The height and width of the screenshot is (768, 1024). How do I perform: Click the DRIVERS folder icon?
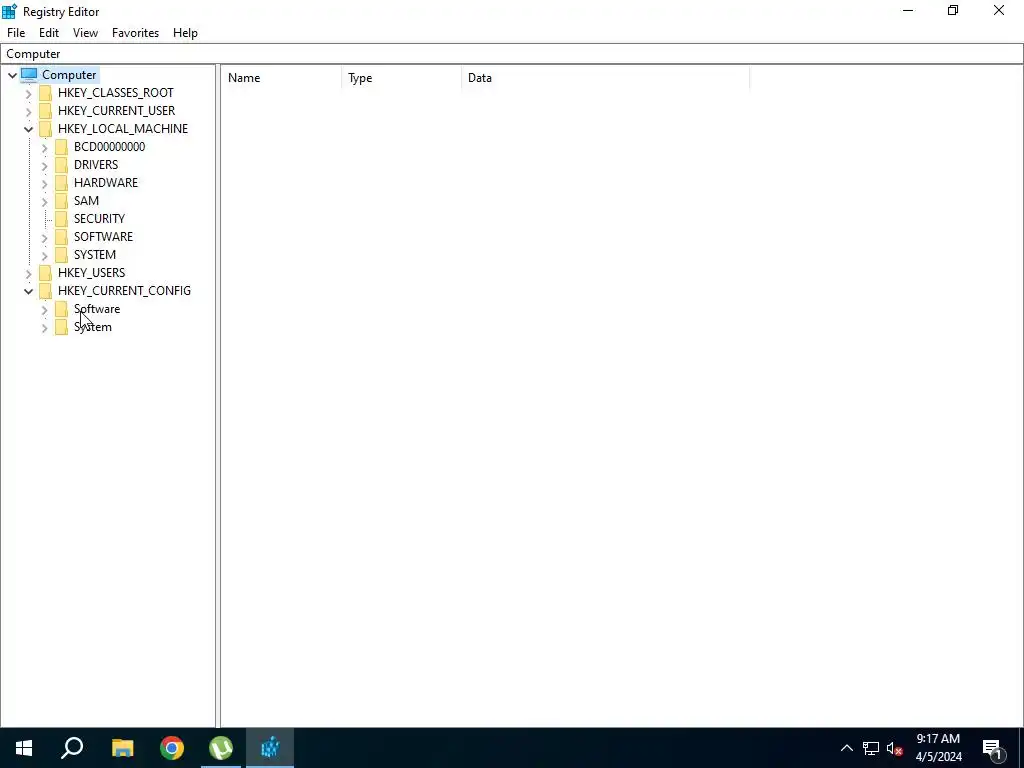[61, 165]
